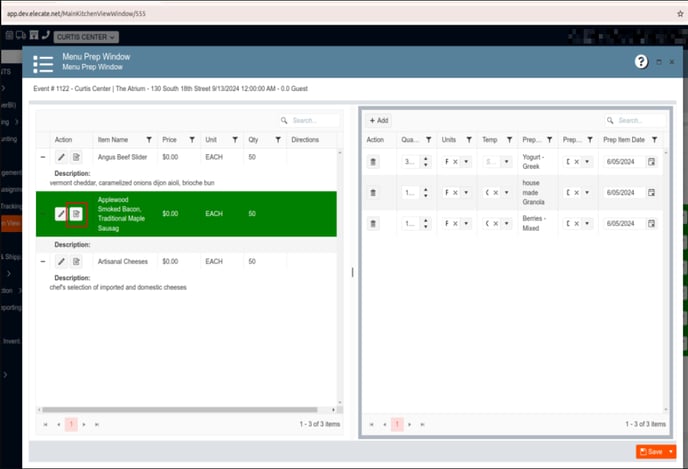Increase quantity for the Yogurt - Greek row

click(x=426, y=158)
